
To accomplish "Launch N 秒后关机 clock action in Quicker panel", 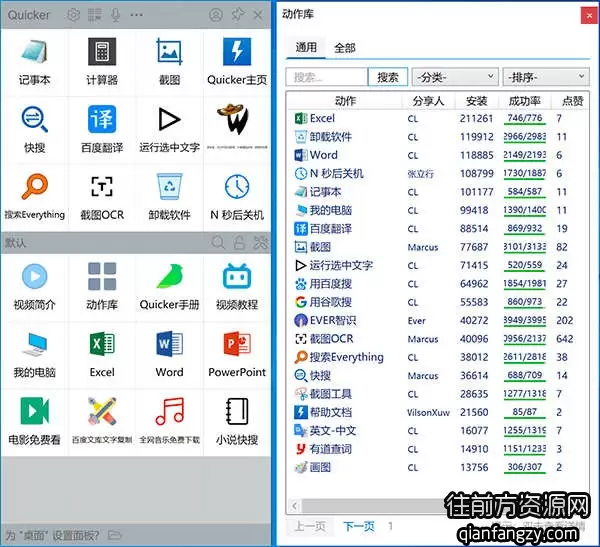I will click(237, 197).
